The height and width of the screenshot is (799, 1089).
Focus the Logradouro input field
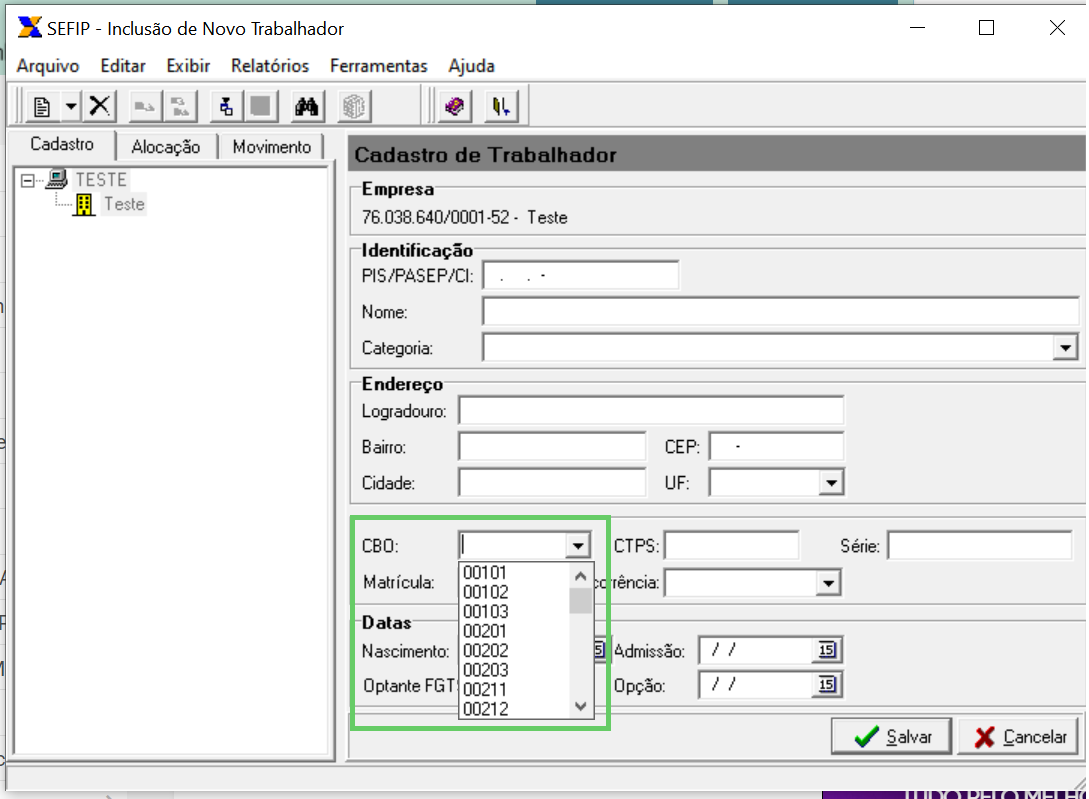[651, 411]
